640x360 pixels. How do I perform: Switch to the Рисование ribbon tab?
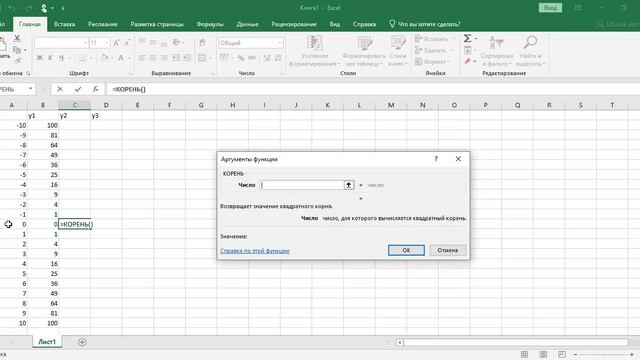[x=102, y=24]
